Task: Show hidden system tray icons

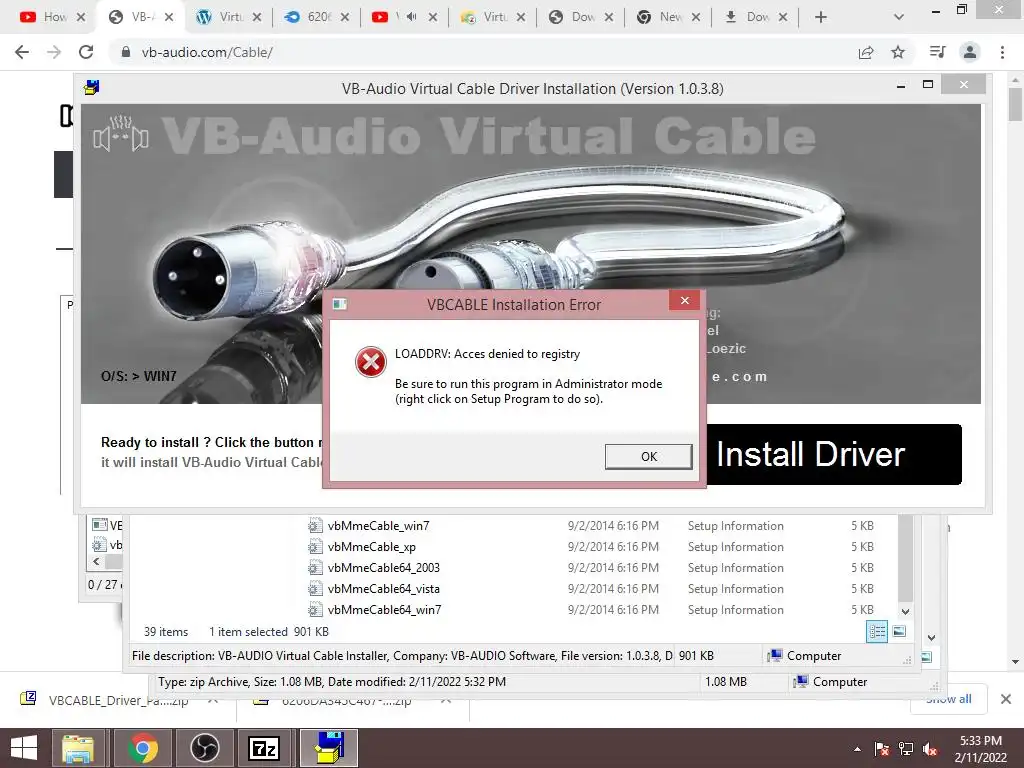Action: (x=857, y=749)
